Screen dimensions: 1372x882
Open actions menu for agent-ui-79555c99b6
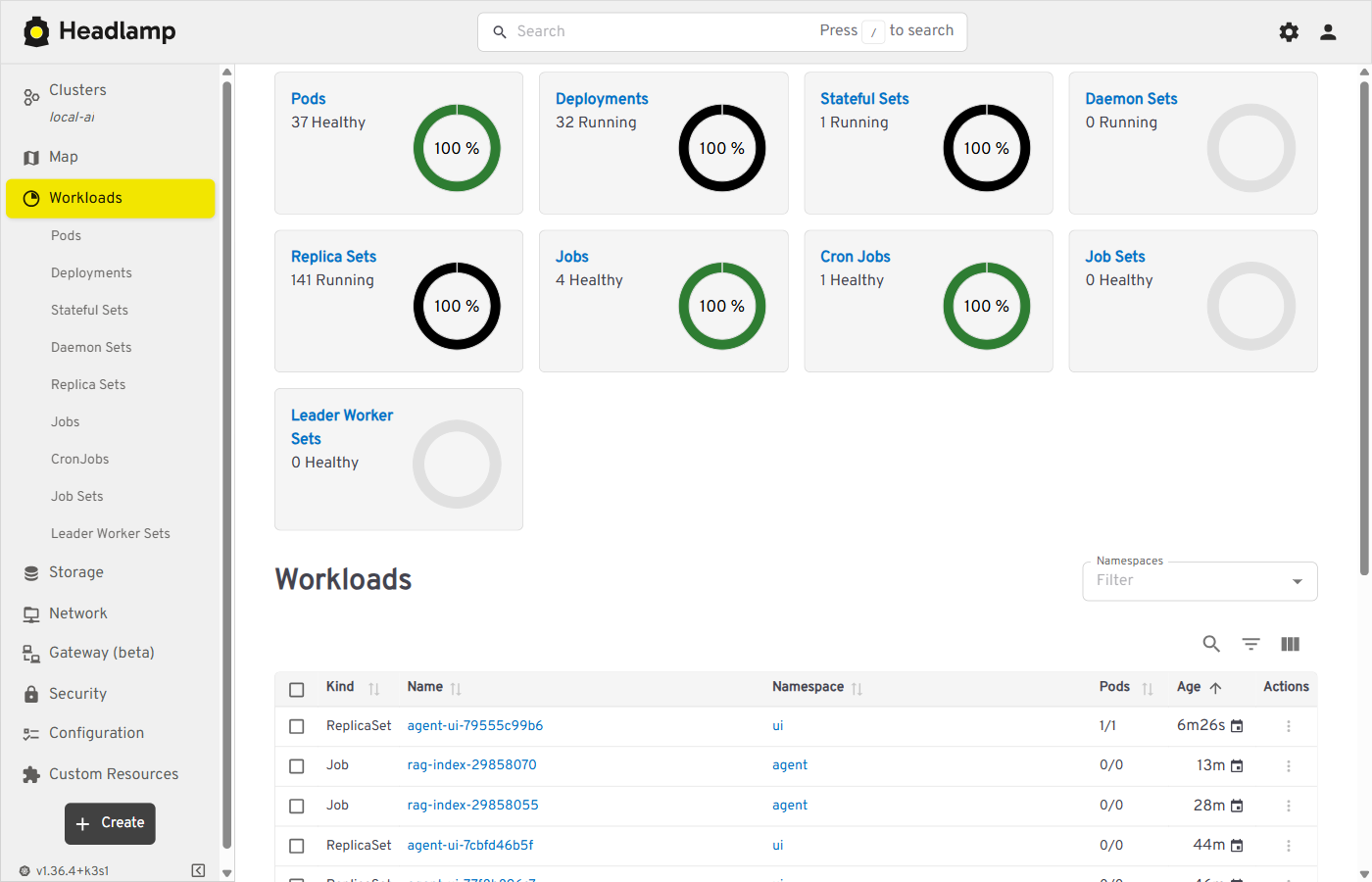pos(1288,726)
